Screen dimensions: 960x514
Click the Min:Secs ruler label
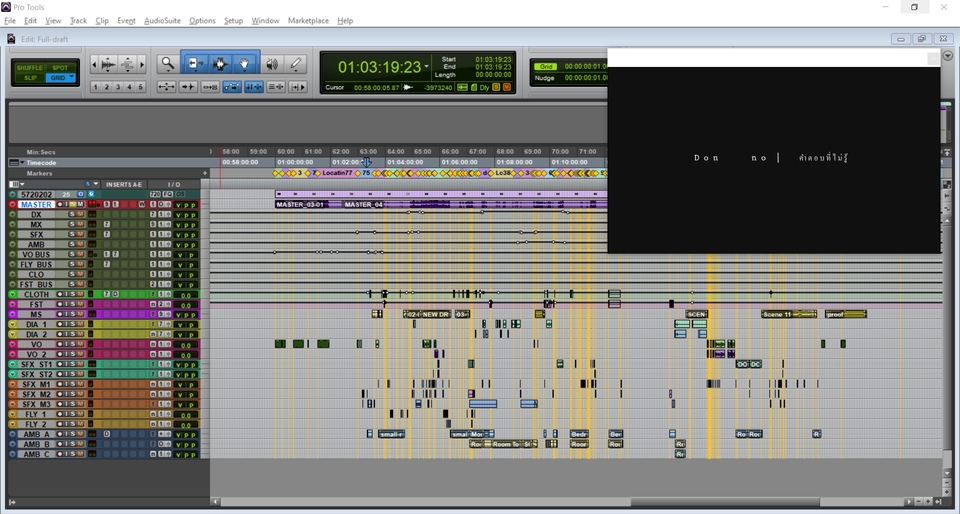(40, 152)
